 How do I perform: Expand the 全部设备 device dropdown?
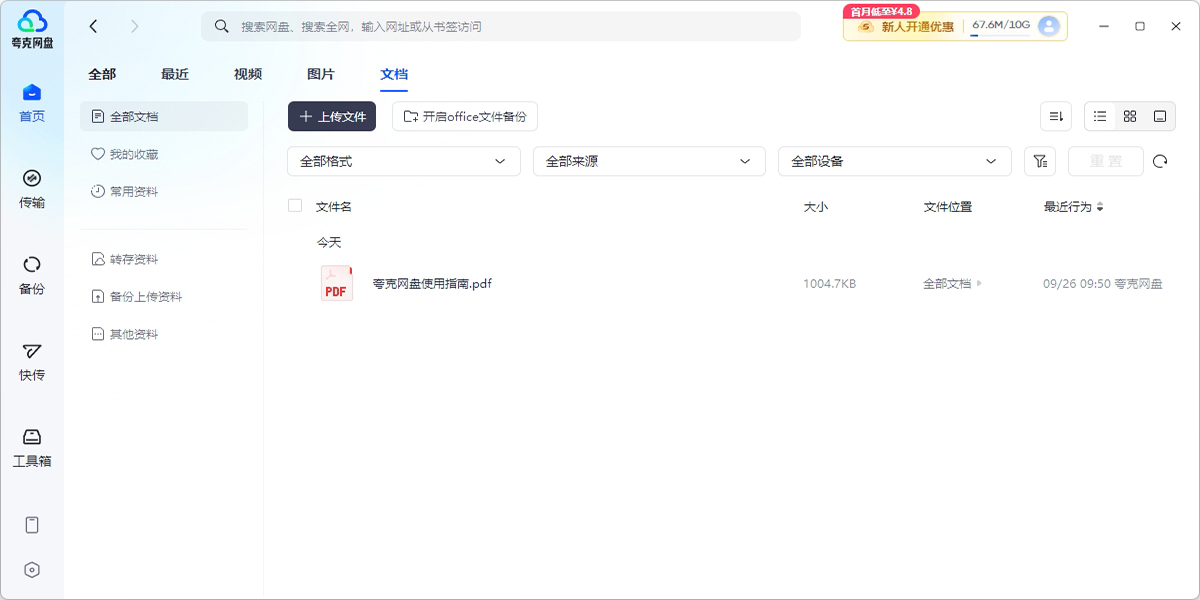[x=894, y=161]
